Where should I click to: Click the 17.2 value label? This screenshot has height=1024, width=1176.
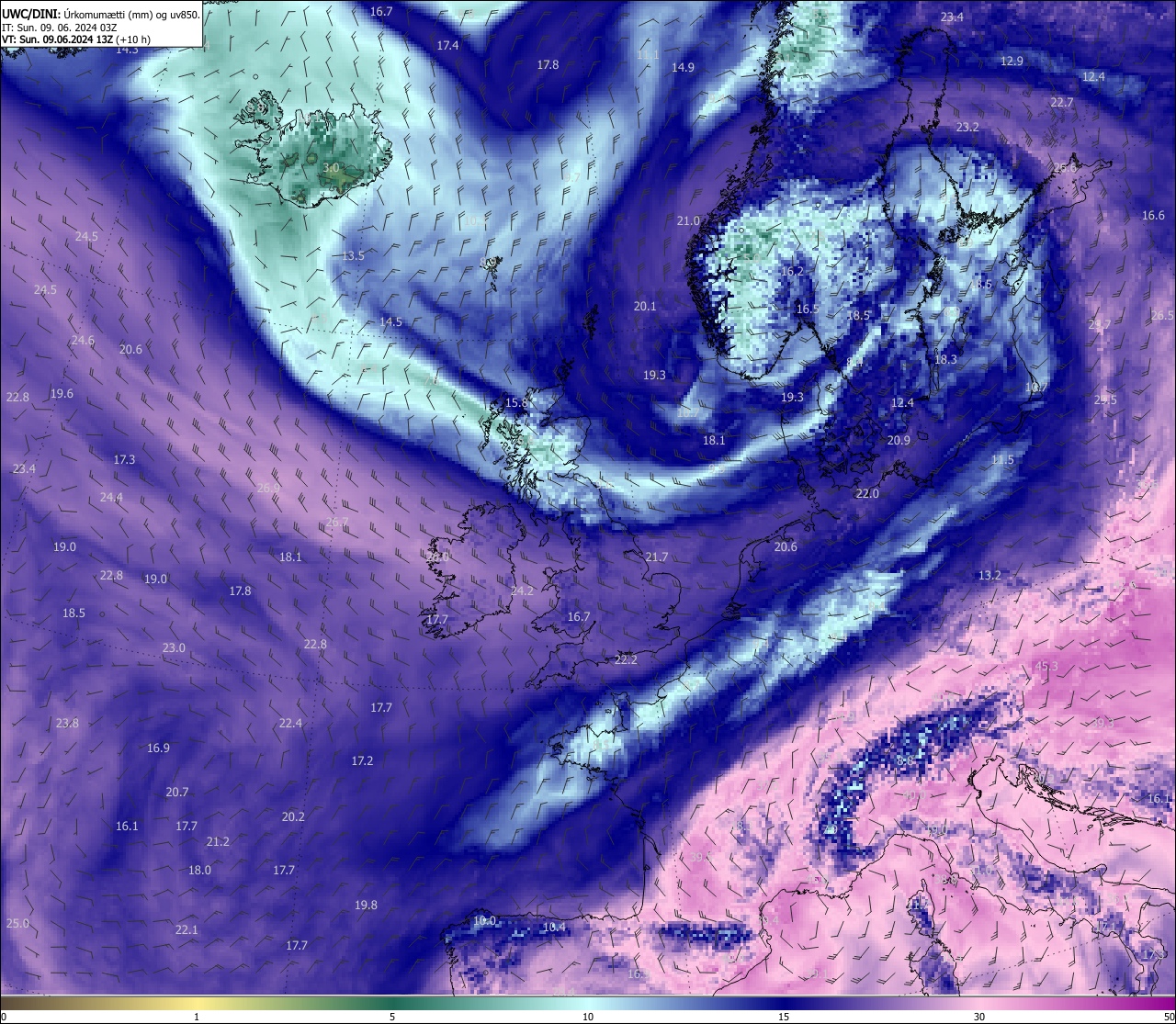click(362, 760)
